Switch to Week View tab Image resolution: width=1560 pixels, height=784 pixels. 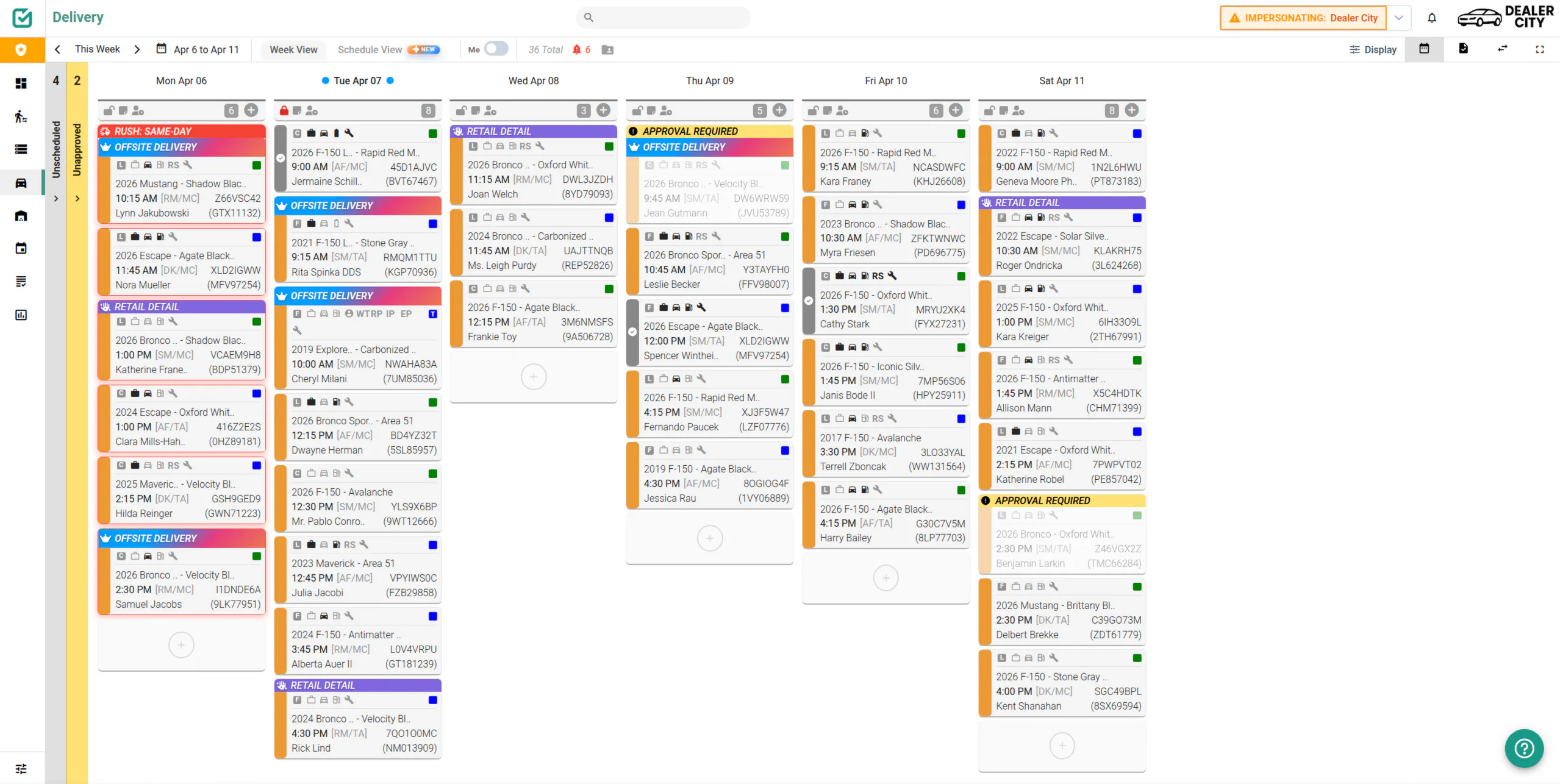click(293, 49)
